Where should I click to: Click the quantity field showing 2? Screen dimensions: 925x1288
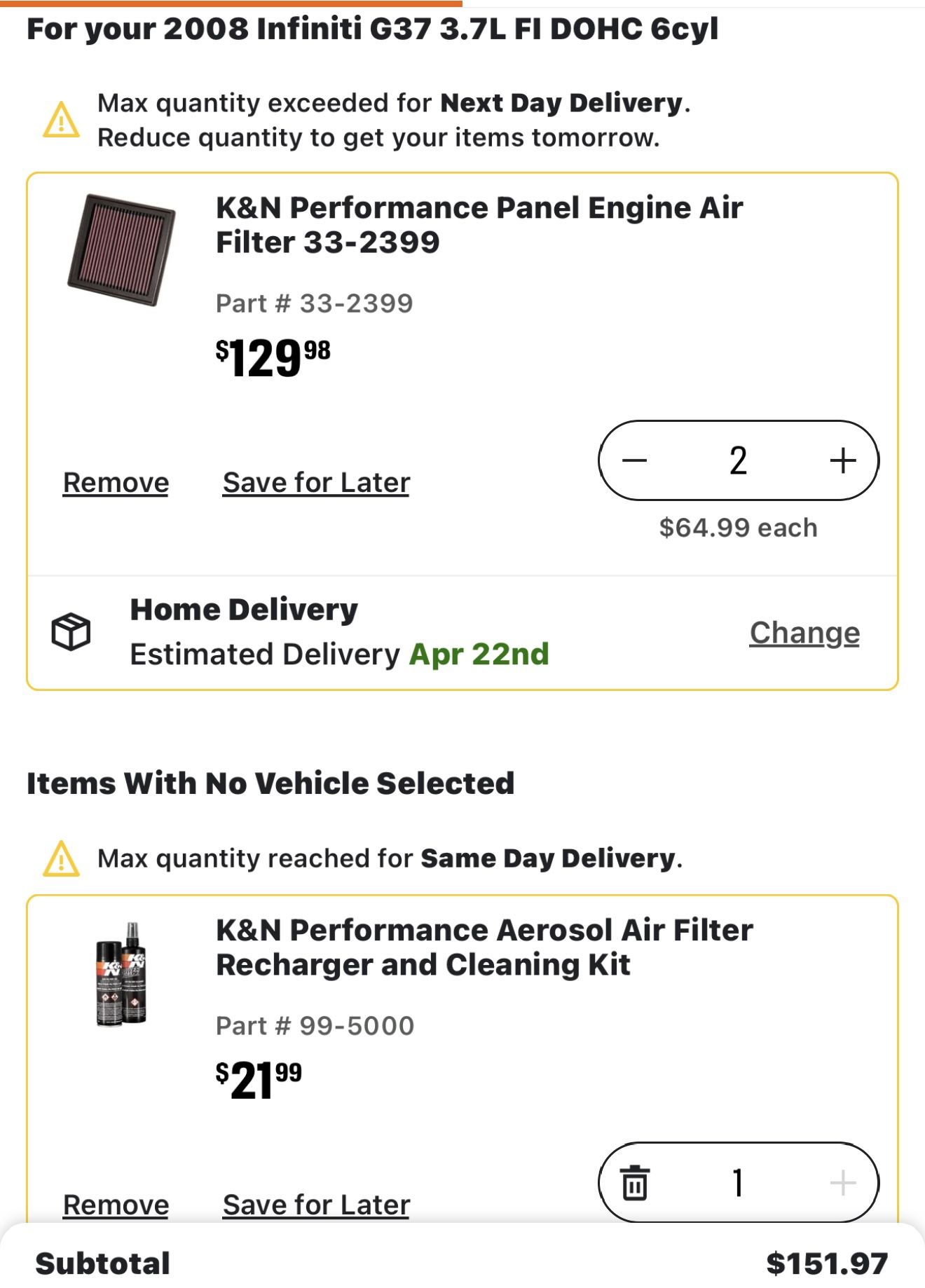coord(739,459)
